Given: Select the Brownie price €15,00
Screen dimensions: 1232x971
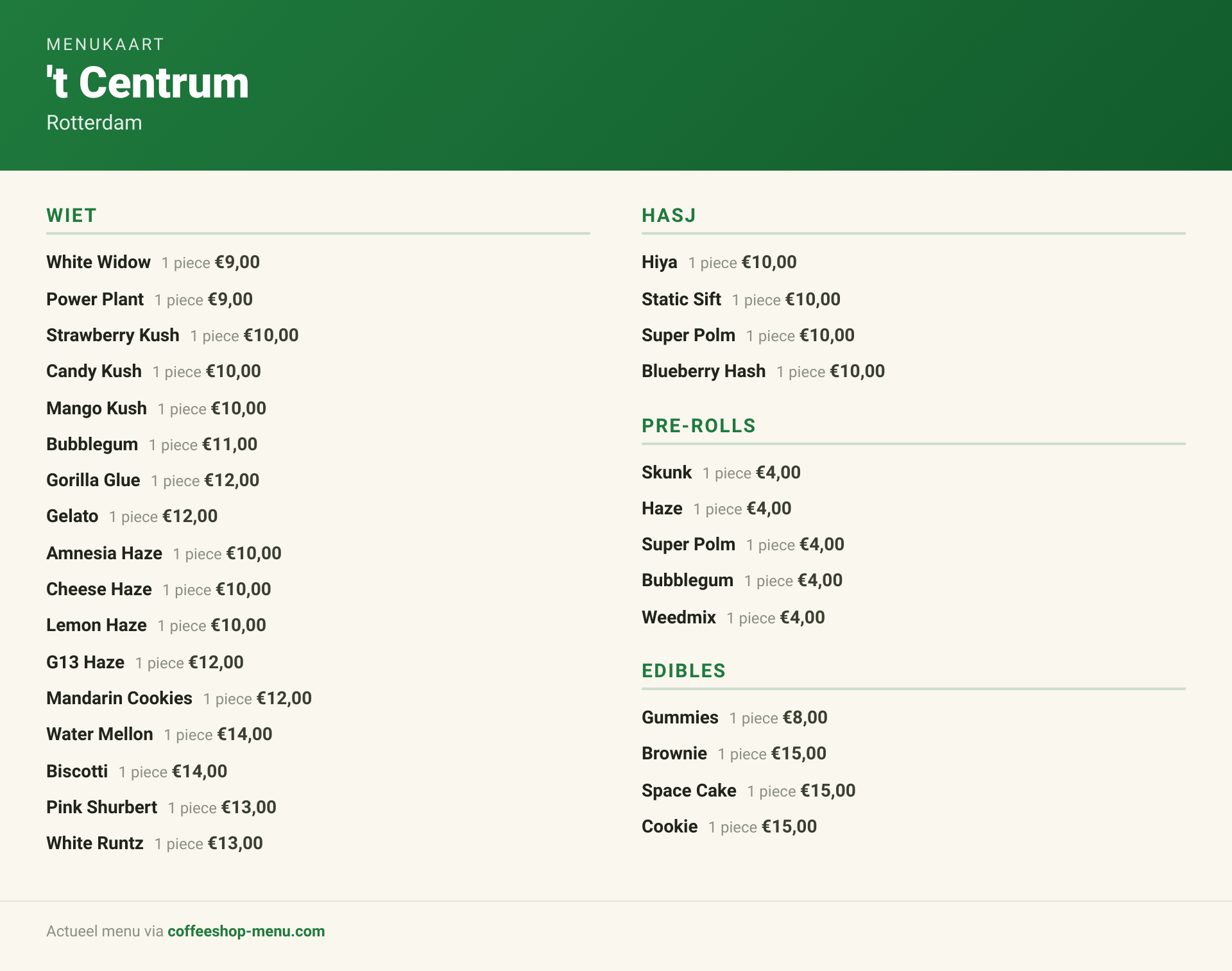Looking at the screenshot, I should click(798, 754).
